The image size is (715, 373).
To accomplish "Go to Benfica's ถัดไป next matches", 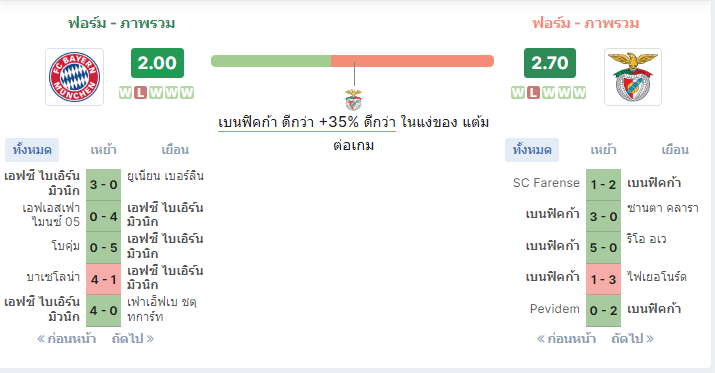I will [632, 339].
